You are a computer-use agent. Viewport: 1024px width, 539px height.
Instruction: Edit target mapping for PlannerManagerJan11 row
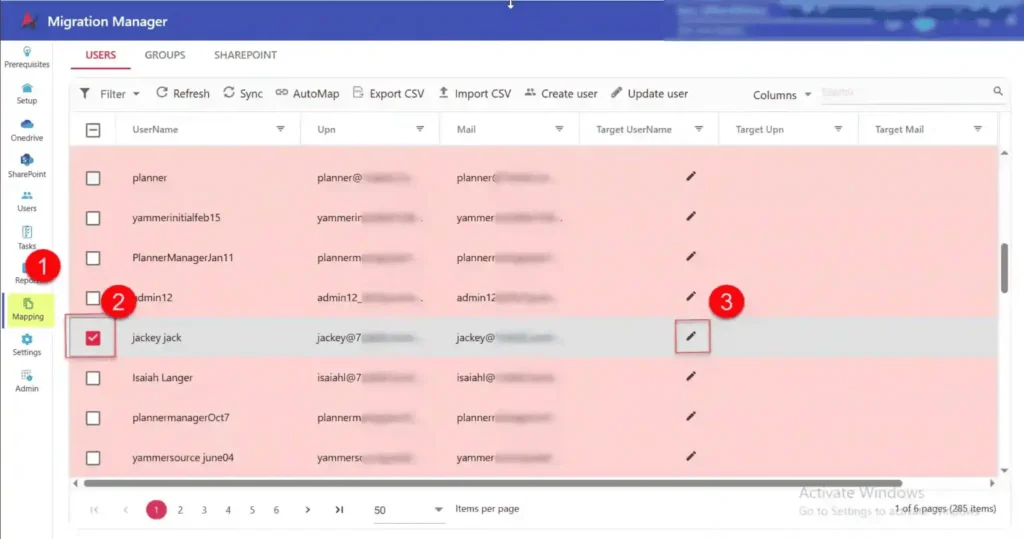pos(691,256)
